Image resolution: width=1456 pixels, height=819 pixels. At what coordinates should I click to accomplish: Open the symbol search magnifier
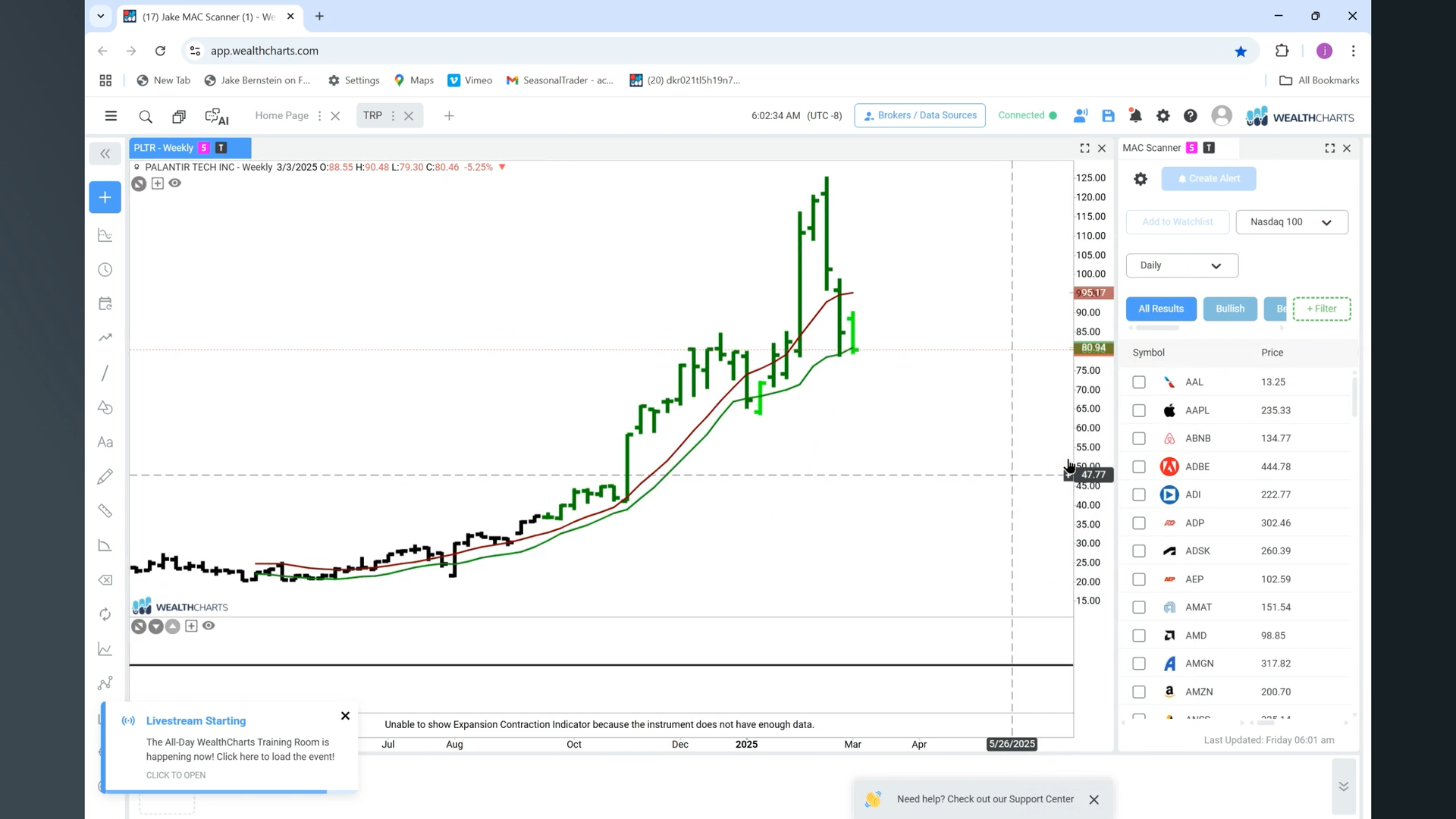146,116
